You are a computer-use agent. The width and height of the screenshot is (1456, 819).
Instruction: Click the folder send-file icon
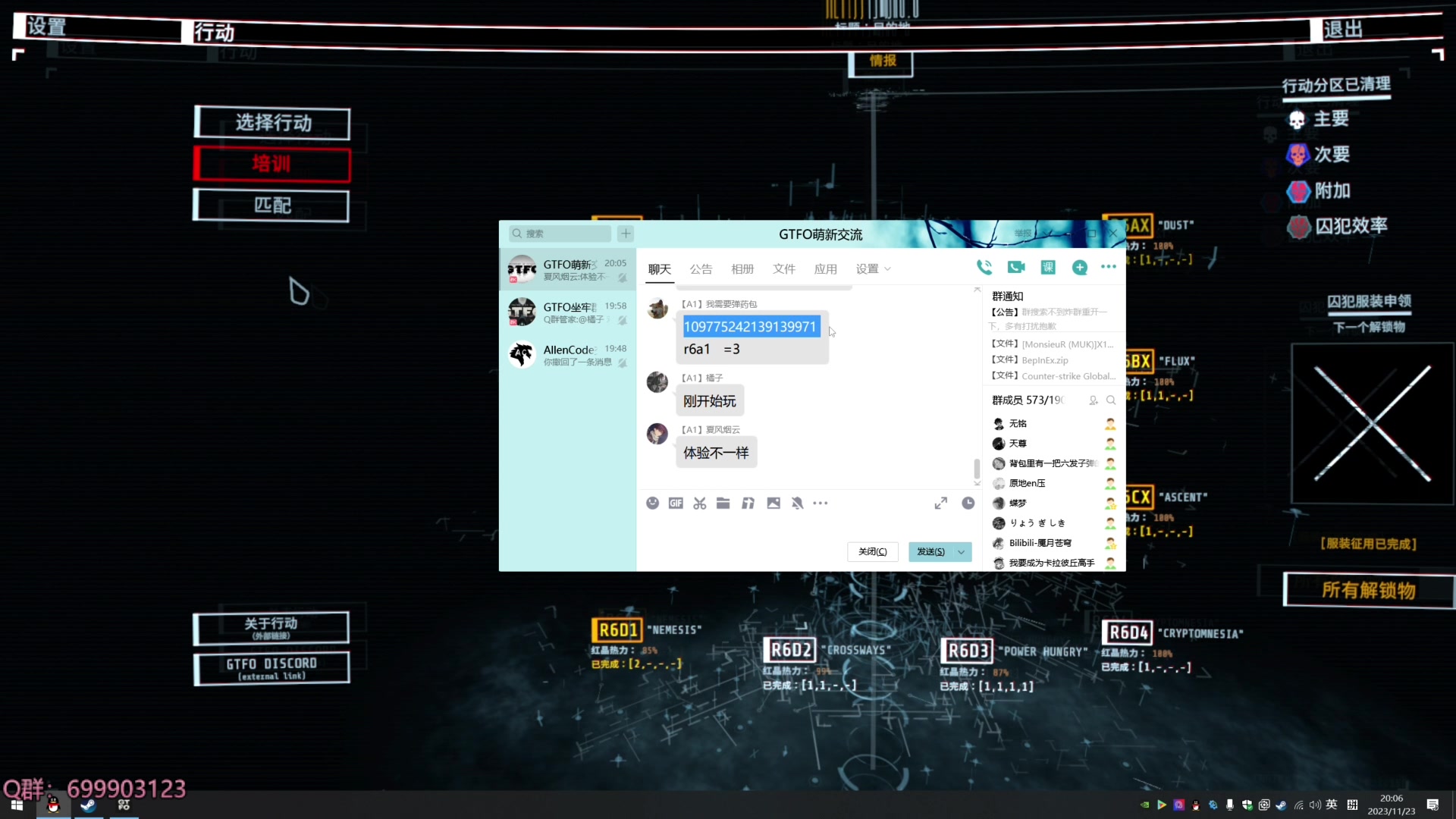click(723, 503)
